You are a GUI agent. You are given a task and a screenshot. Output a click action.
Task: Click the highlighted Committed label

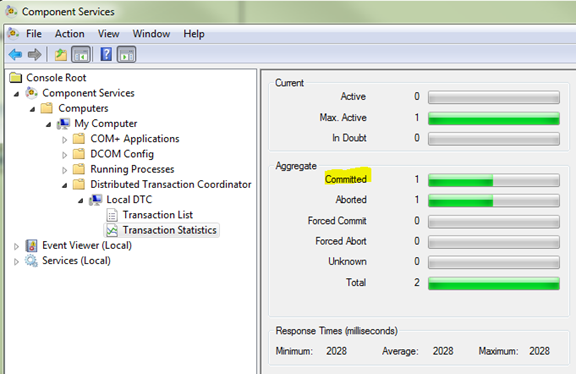[346, 179]
